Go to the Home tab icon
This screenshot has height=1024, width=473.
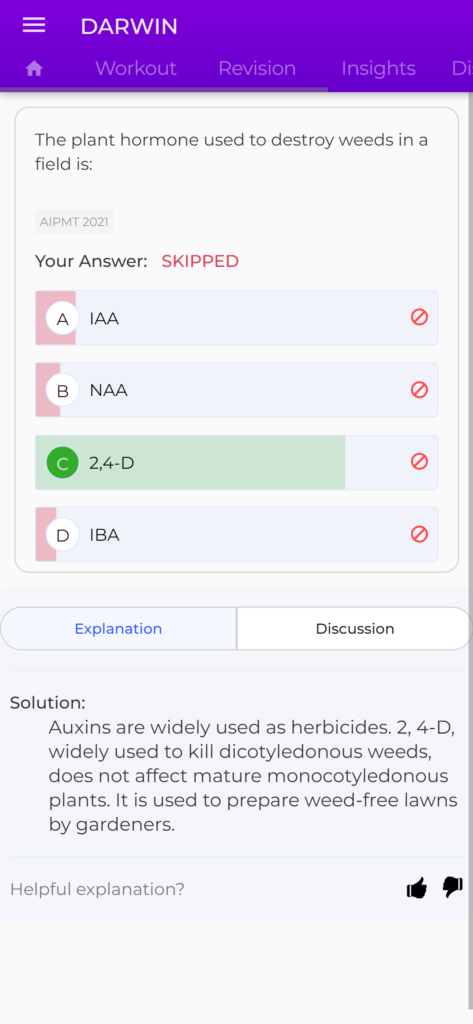click(x=34, y=69)
